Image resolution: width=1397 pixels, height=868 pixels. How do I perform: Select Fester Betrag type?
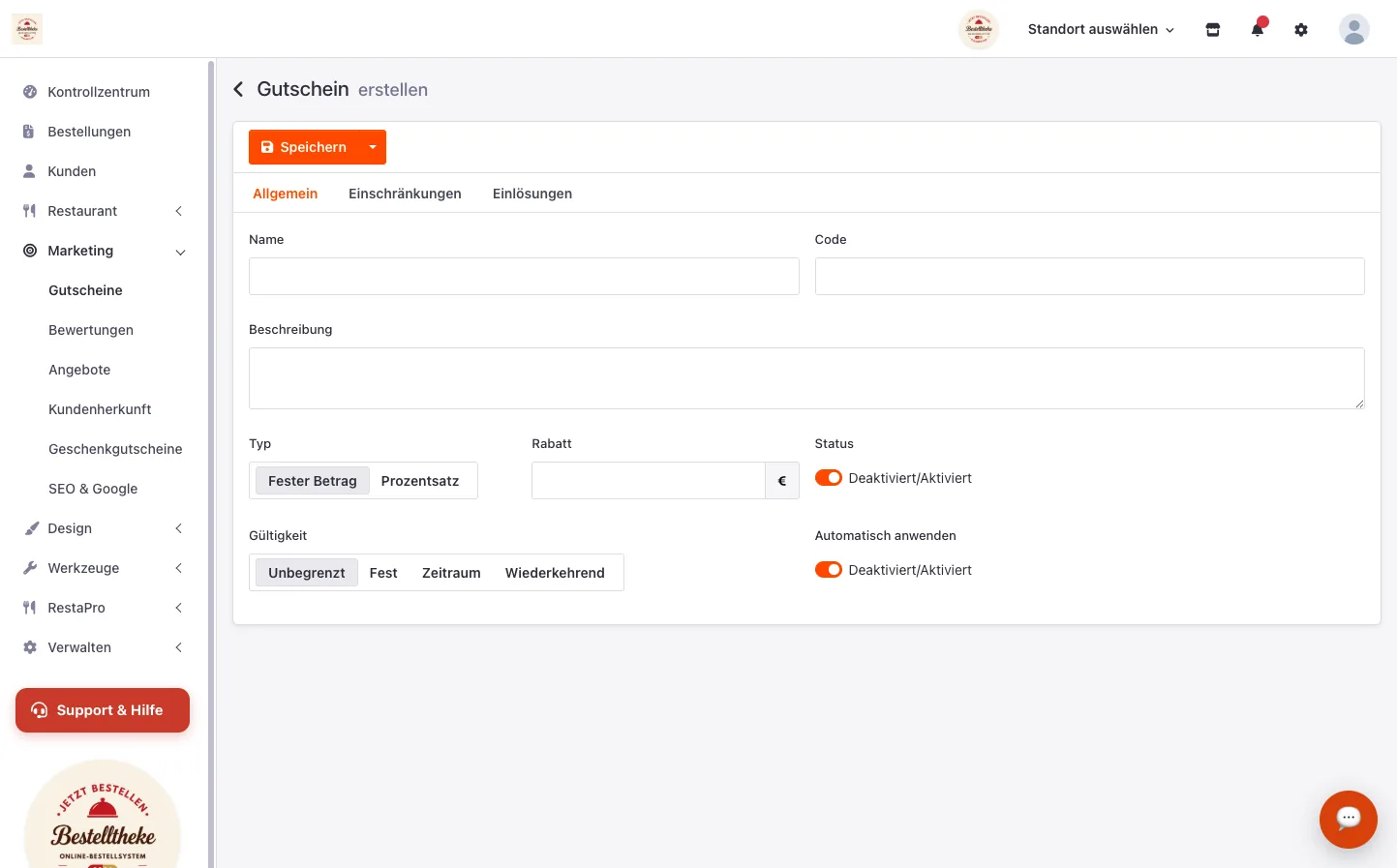click(x=313, y=481)
